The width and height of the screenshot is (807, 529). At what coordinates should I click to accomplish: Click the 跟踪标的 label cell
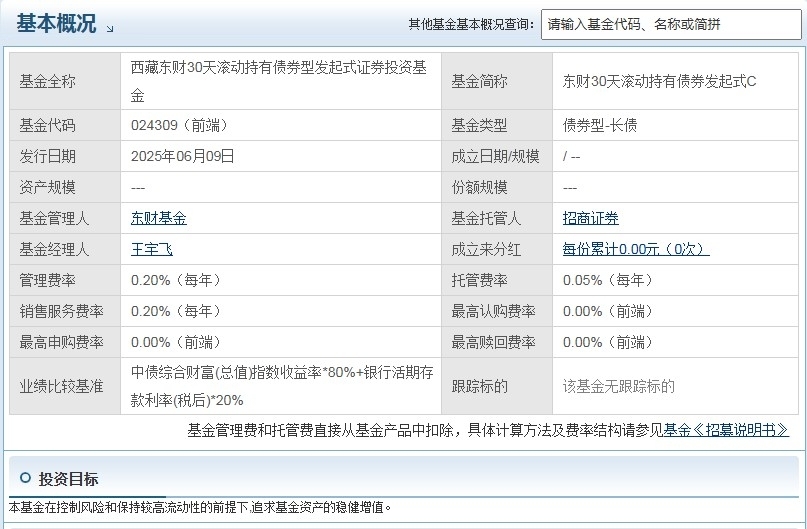[497, 386]
